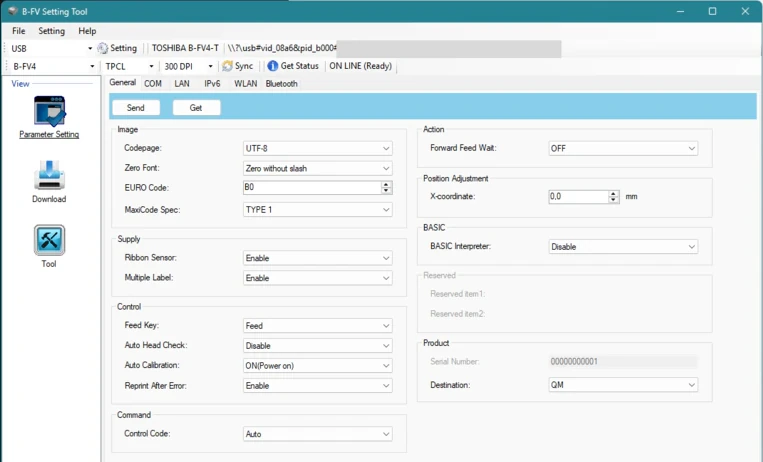Image resolution: width=763 pixels, height=462 pixels.
Task: Click the Get Status info icon
Action: [273, 66]
